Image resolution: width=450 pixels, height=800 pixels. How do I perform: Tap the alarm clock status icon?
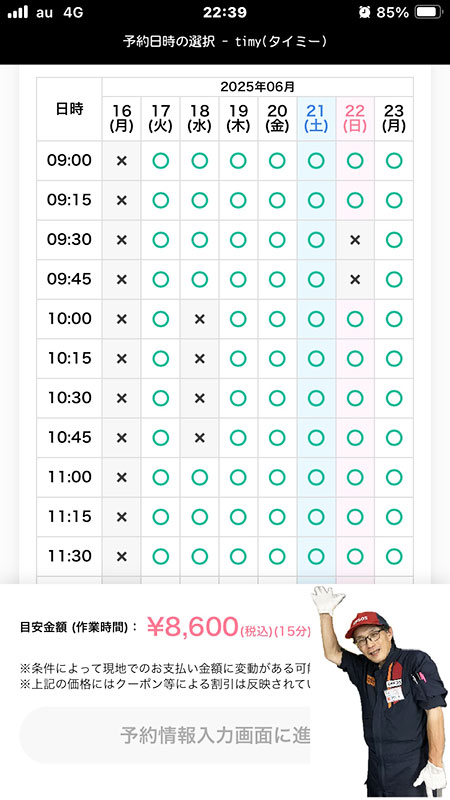[364, 12]
